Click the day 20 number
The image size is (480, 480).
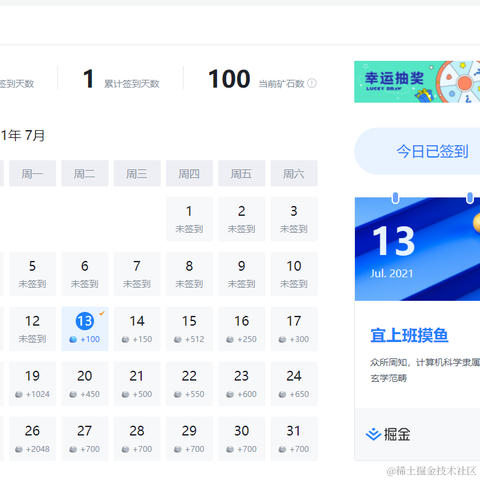click(85, 376)
